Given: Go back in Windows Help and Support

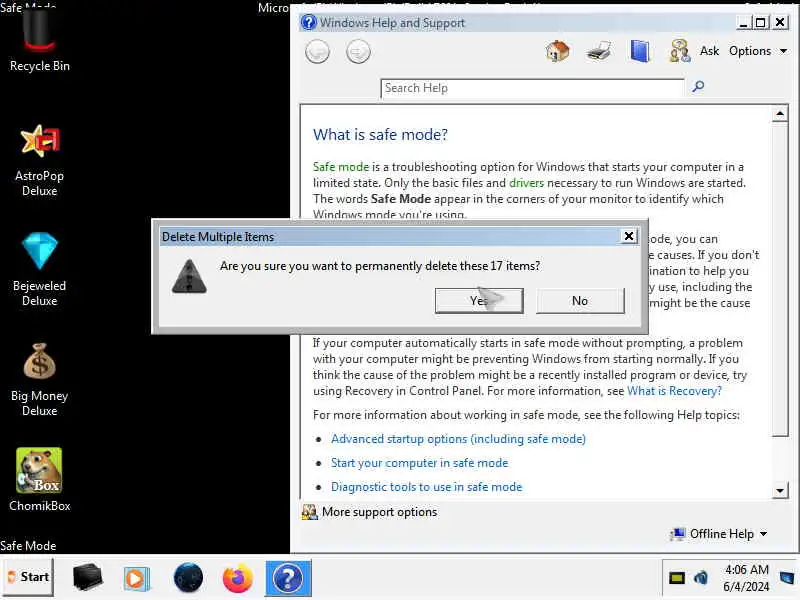Looking at the screenshot, I should (x=317, y=52).
